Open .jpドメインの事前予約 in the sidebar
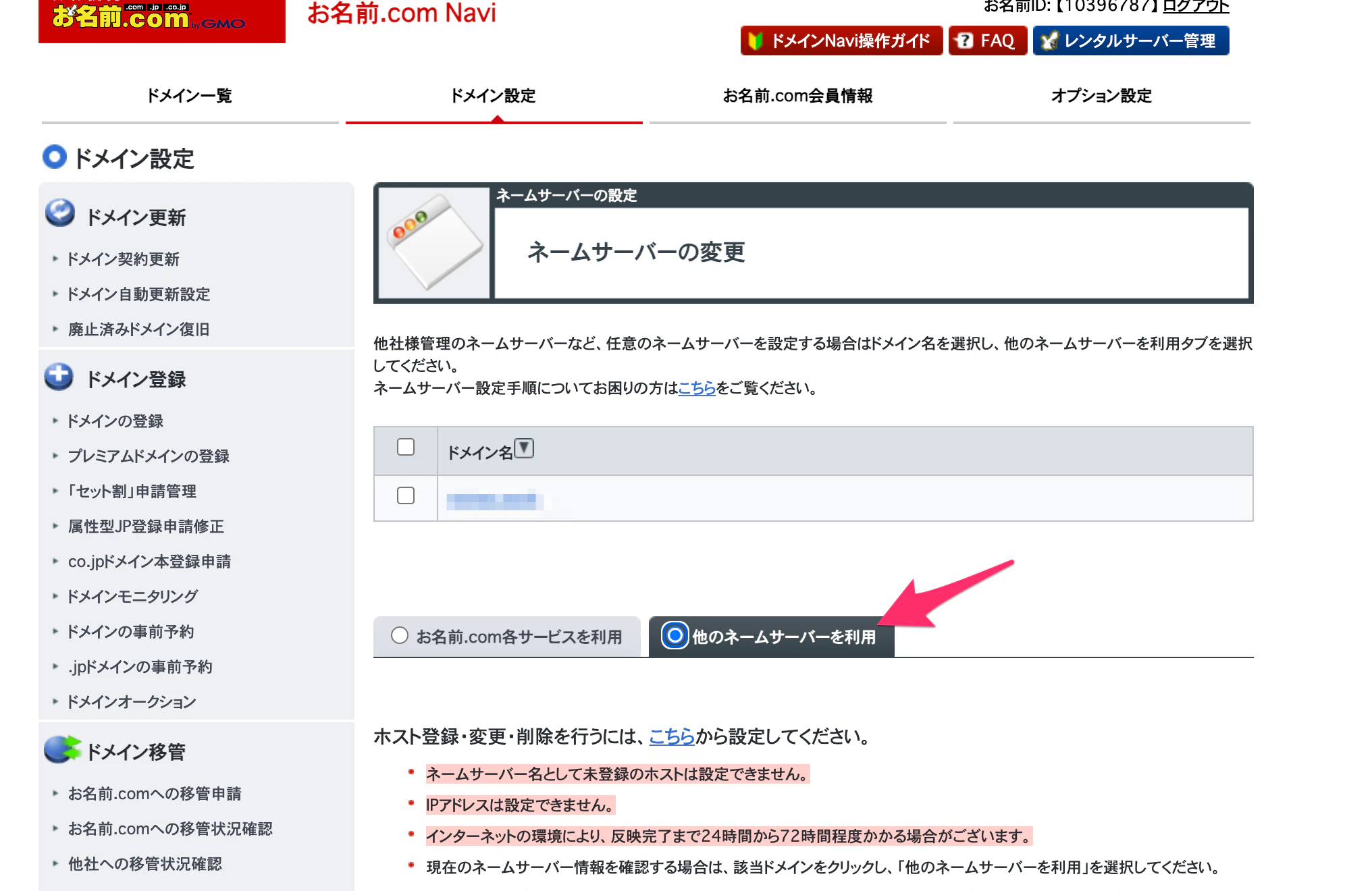Image resolution: width=1372 pixels, height=891 pixels. (140, 667)
